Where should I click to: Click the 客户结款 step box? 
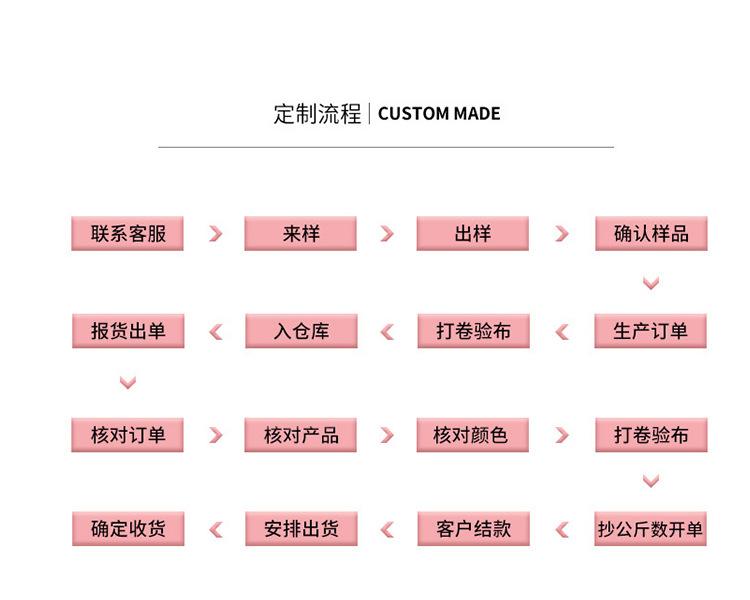click(x=474, y=529)
